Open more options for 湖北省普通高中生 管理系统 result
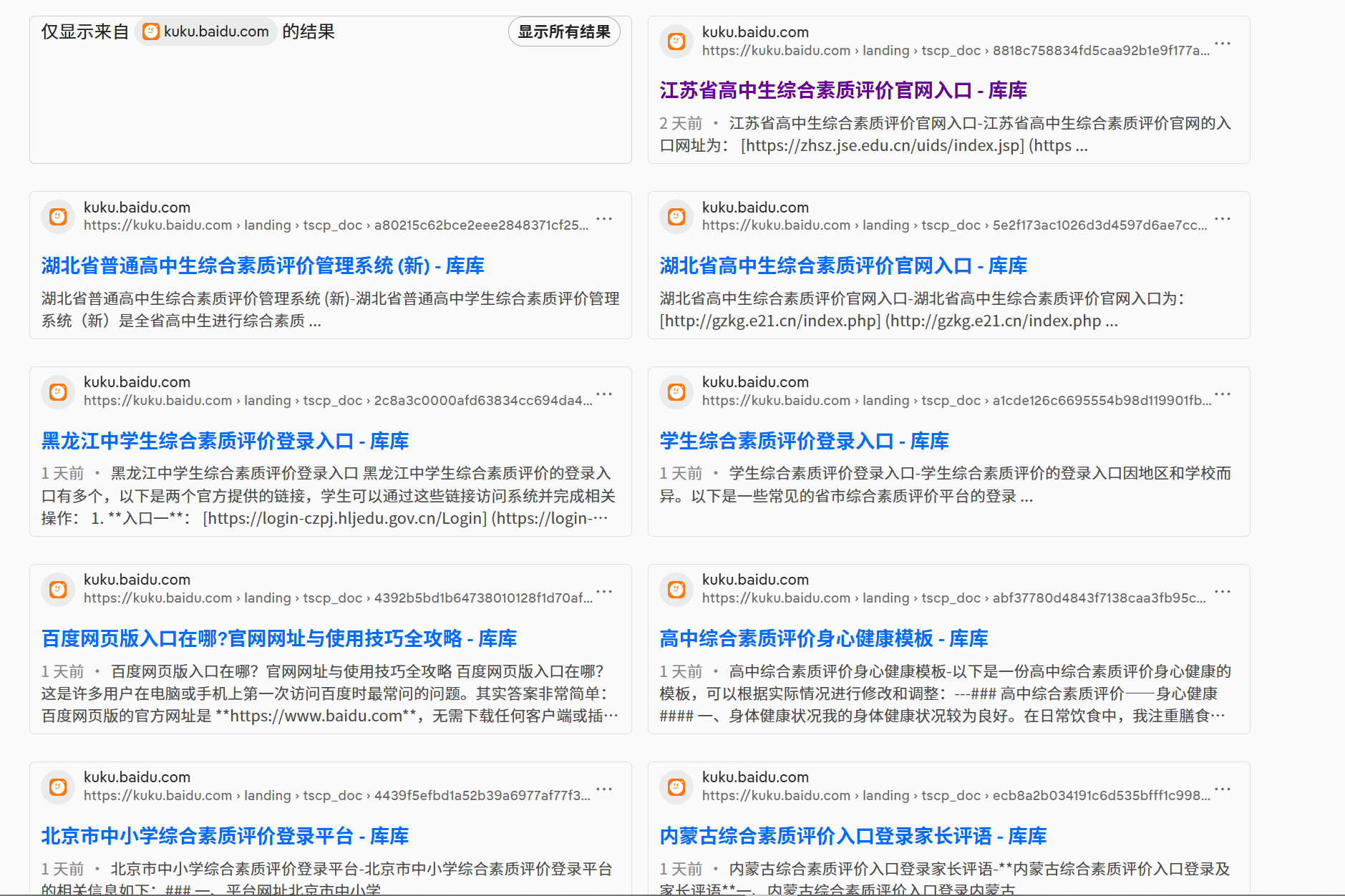1345x896 pixels. [x=604, y=219]
